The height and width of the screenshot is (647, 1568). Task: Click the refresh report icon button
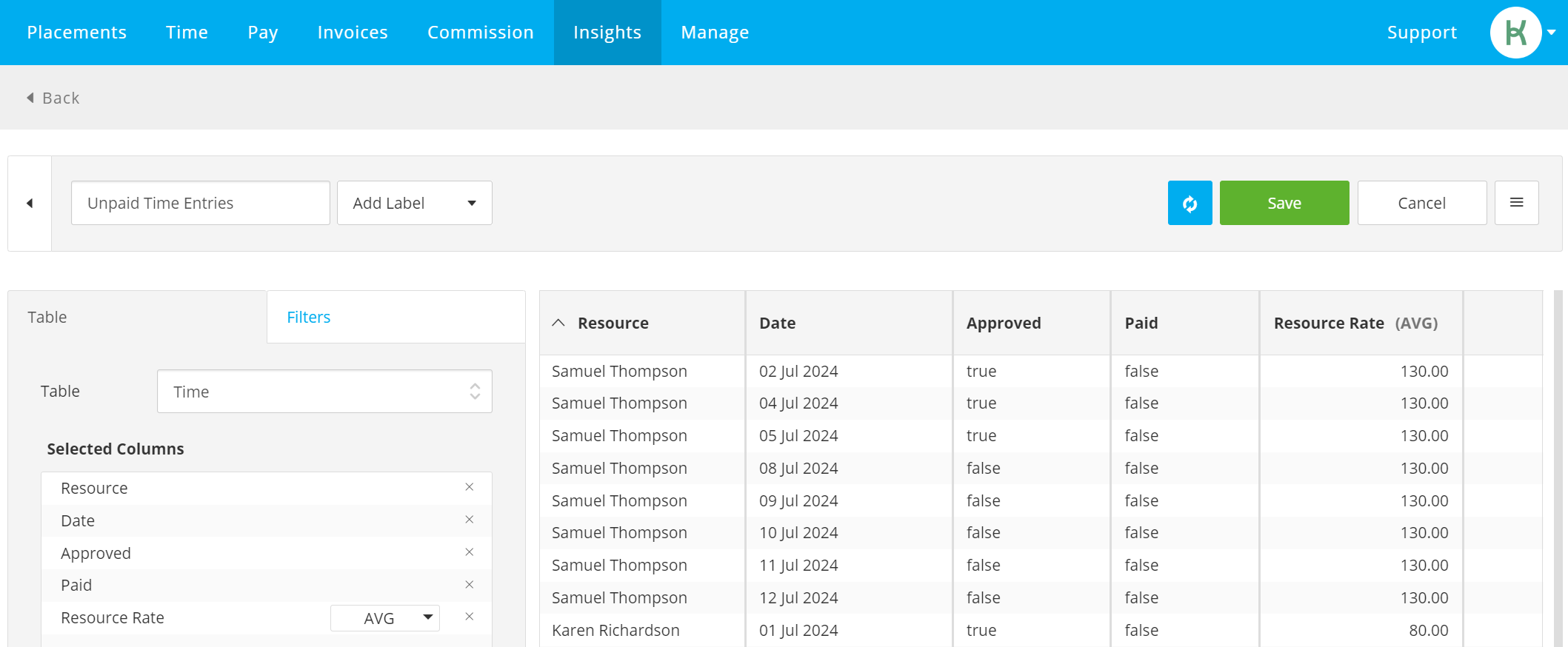(x=1190, y=203)
